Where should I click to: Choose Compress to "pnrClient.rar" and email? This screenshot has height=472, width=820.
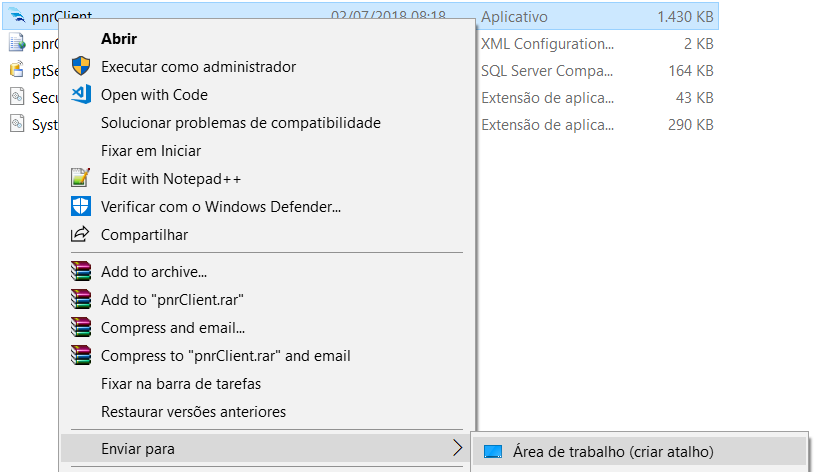(225, 356)
